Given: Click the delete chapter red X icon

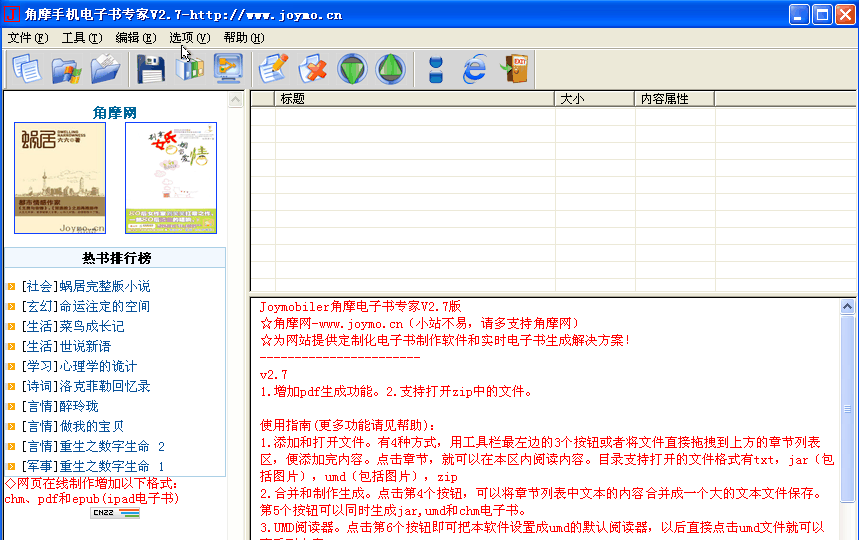Looking at the screenshot, I should (x=313, y=70).
